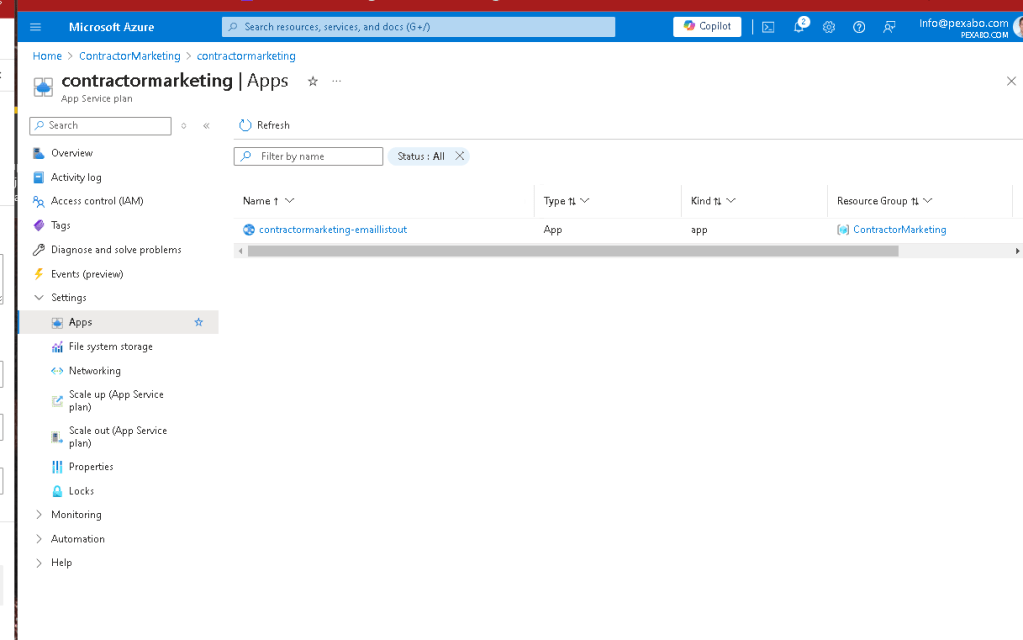Open the Status : All filter
The width and height of the screenshot is (1023, 640).
421,157
